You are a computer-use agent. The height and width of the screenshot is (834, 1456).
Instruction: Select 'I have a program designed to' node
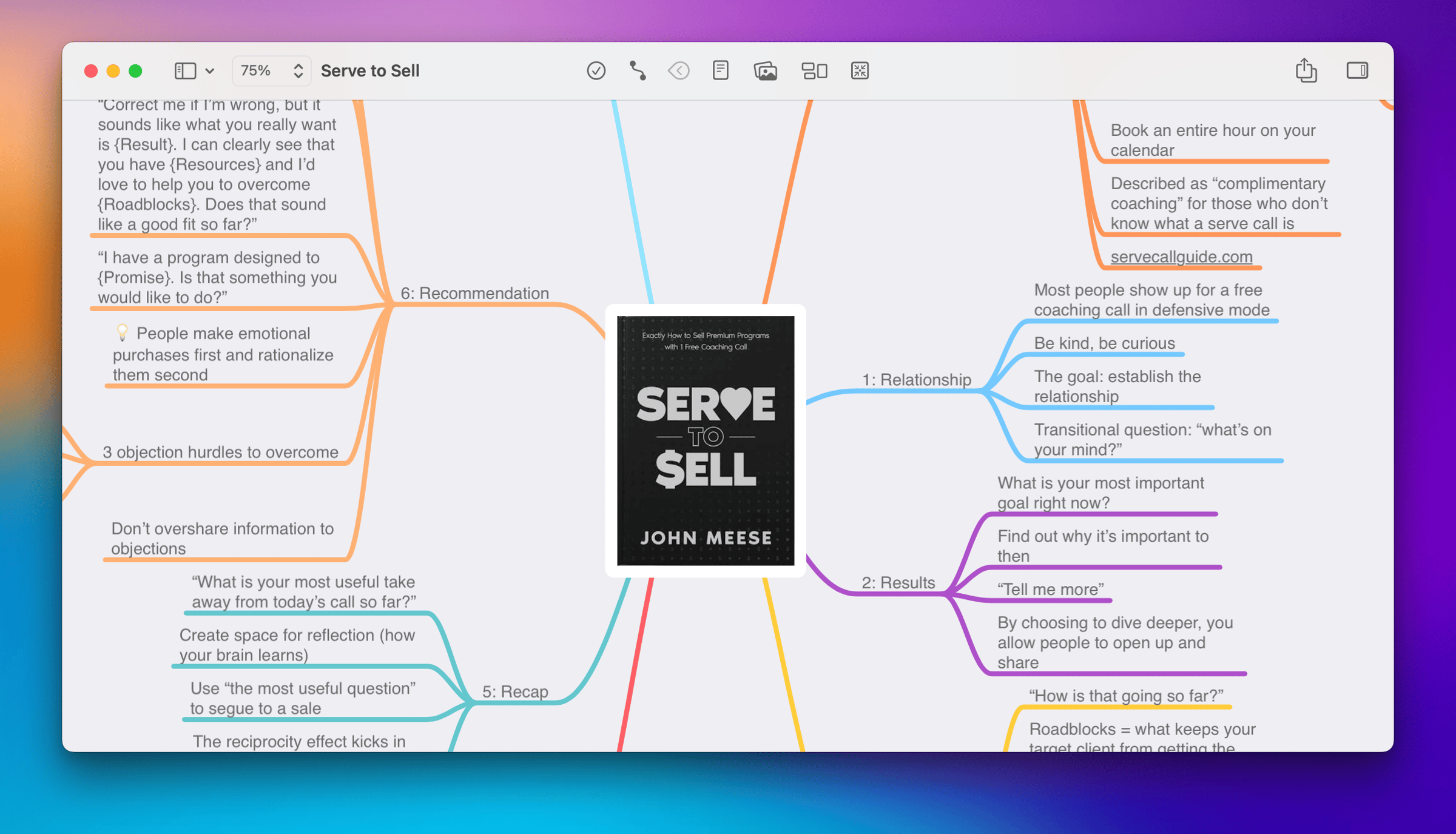(217, 277)
